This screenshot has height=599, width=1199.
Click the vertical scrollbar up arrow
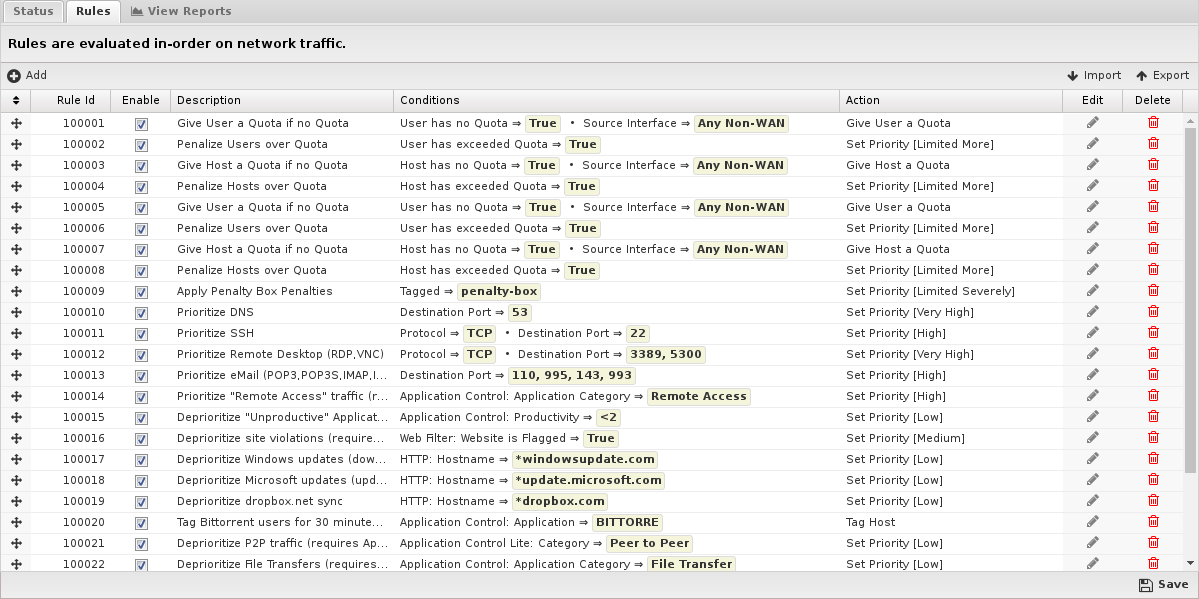[x=1191, y=121]
